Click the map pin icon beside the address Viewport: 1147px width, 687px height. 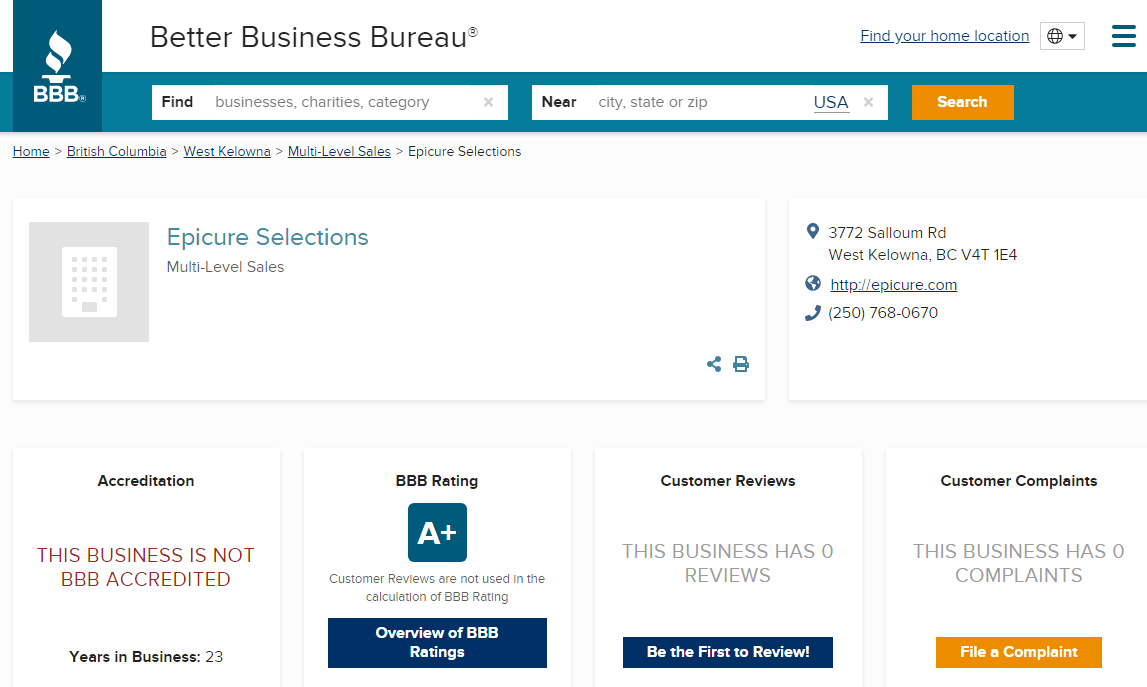(812, 232)
